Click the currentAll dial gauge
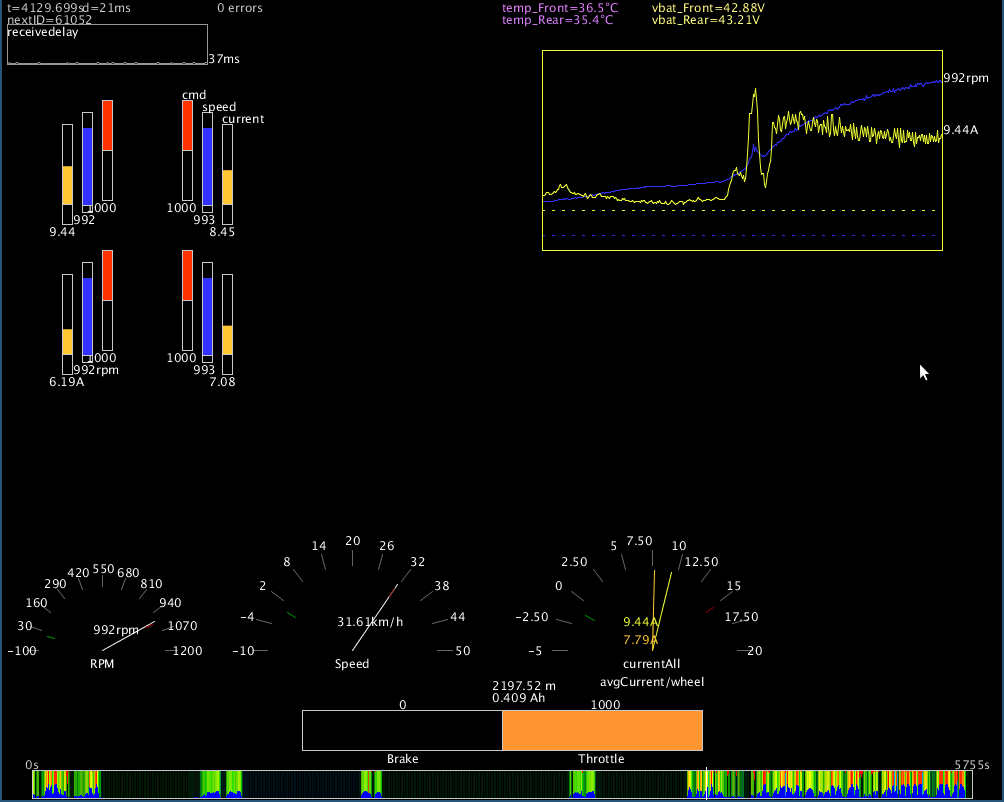This screenshot has height=802, width=1004. point(652,610)
